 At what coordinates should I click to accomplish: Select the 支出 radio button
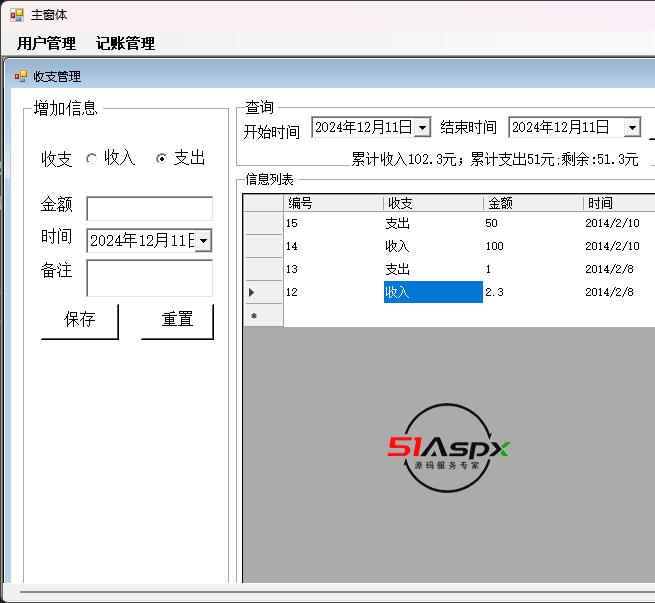point(161,158)
